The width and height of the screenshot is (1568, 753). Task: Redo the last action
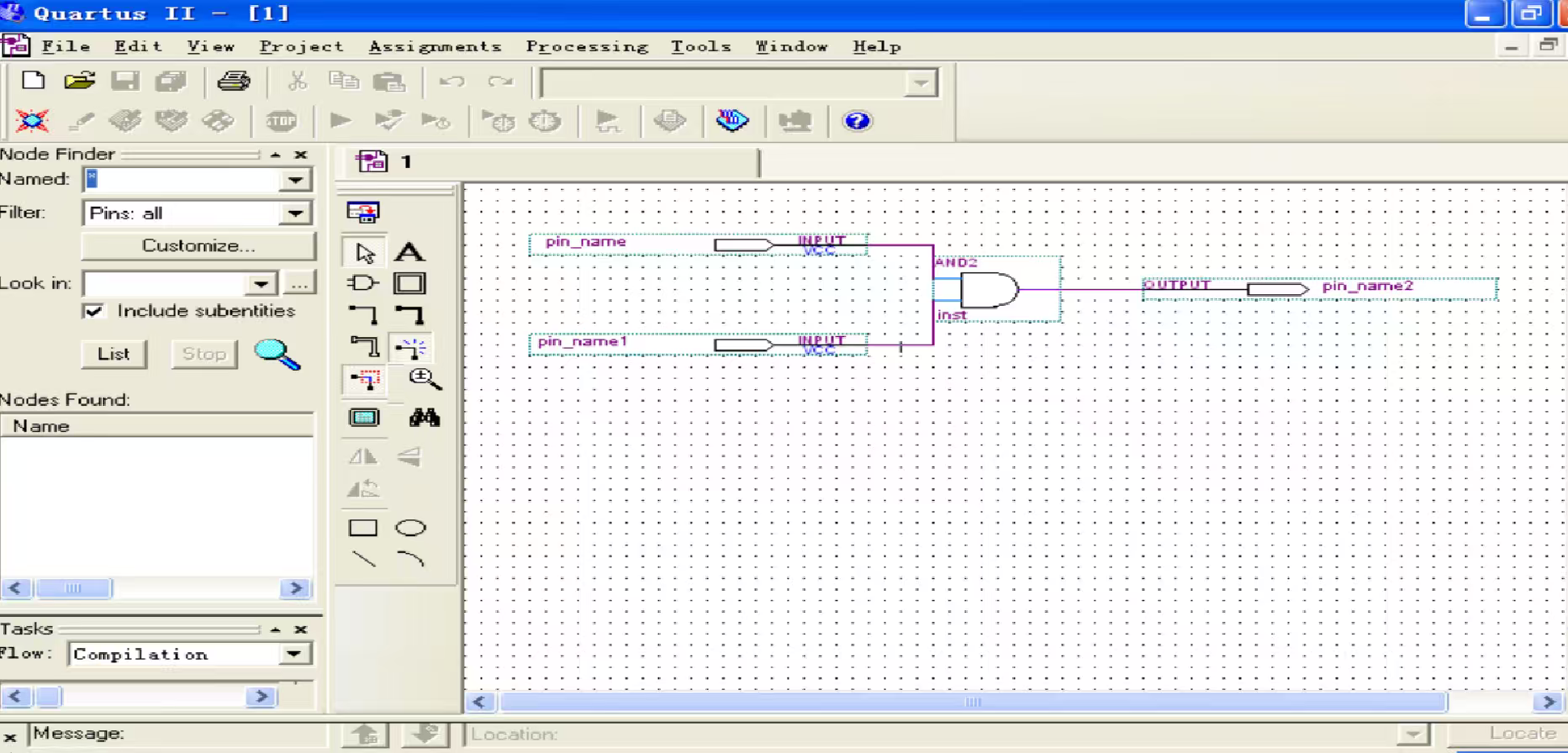point(500,82)
